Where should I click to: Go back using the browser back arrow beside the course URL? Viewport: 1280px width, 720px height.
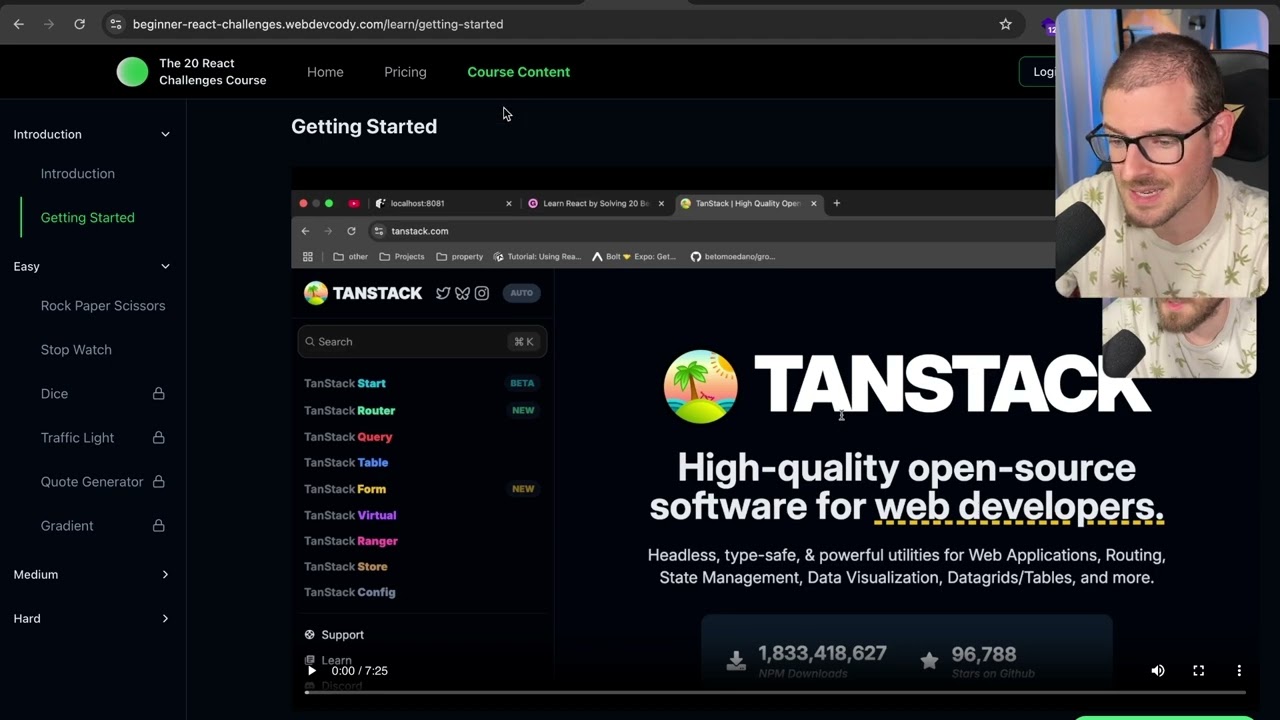pyautogui.click(x=19, y=24)
